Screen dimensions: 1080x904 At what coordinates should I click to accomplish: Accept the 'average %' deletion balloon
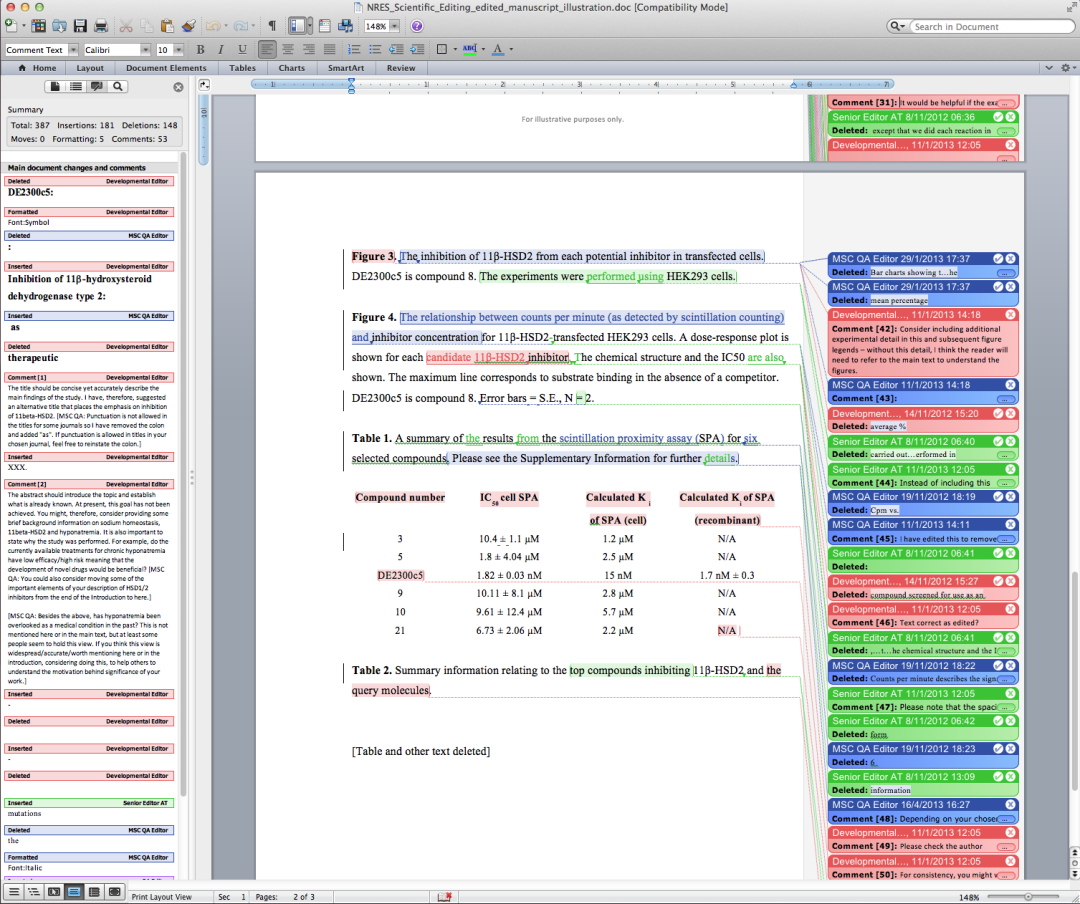(998, 413)
